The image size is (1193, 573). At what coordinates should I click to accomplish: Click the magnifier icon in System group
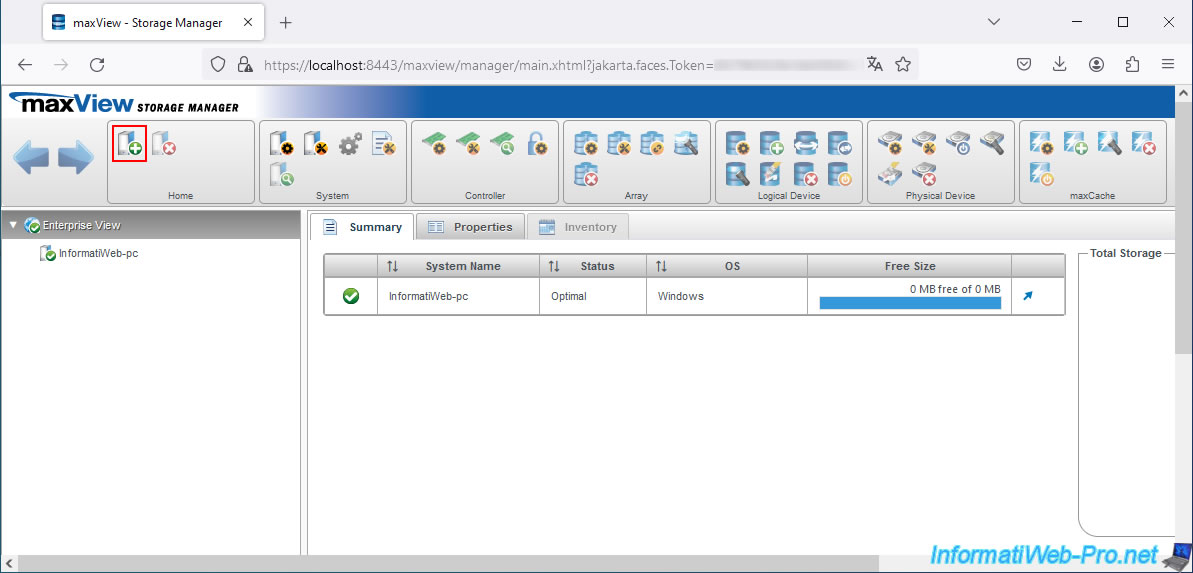click(x=281, y=176)
